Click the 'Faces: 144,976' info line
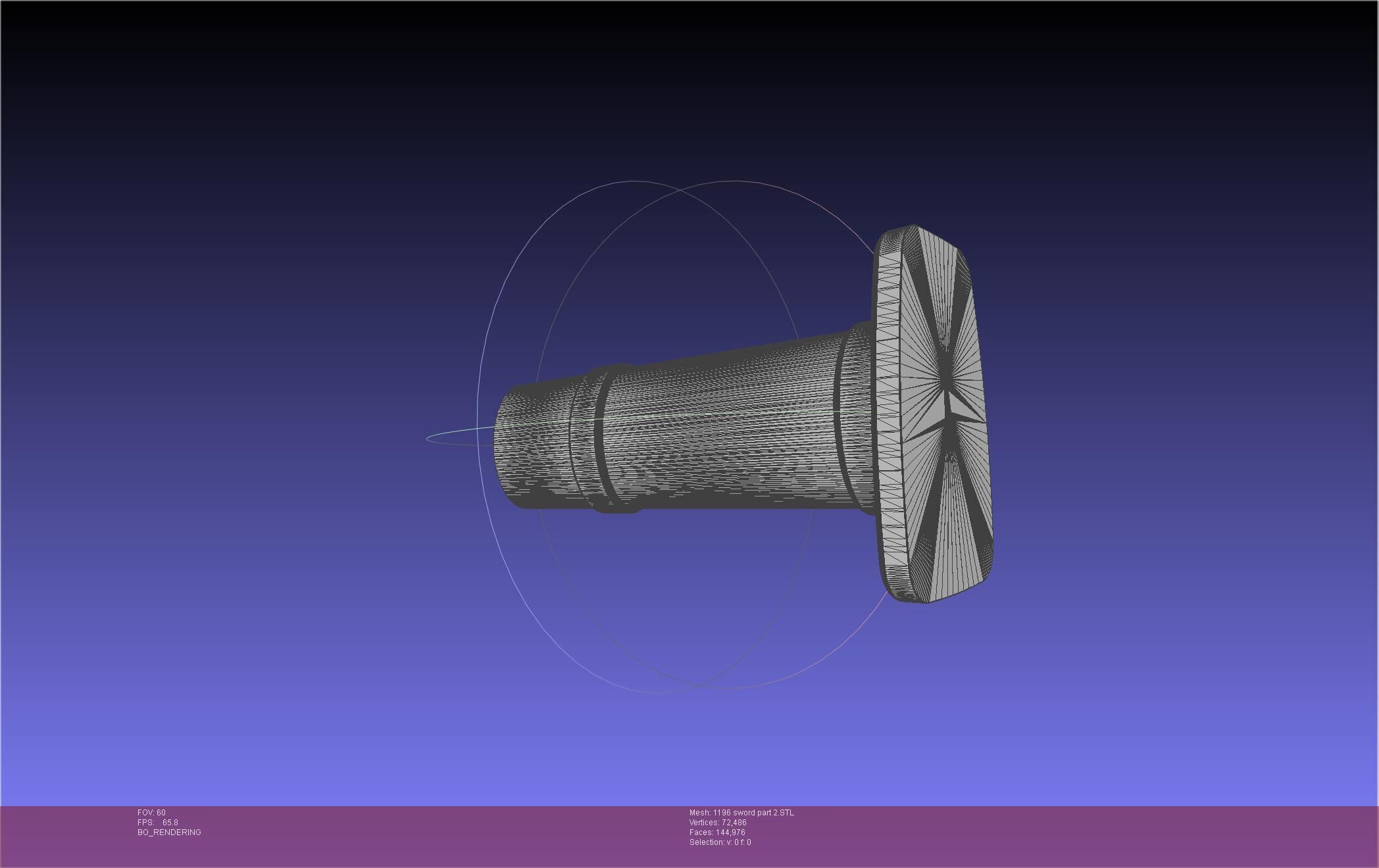 point(717,832)
